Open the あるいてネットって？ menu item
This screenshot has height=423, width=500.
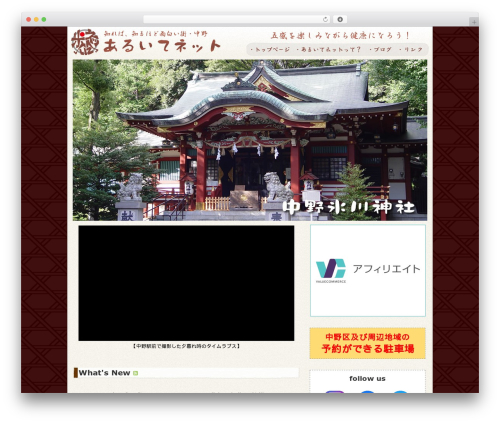[x=329, y=50]
